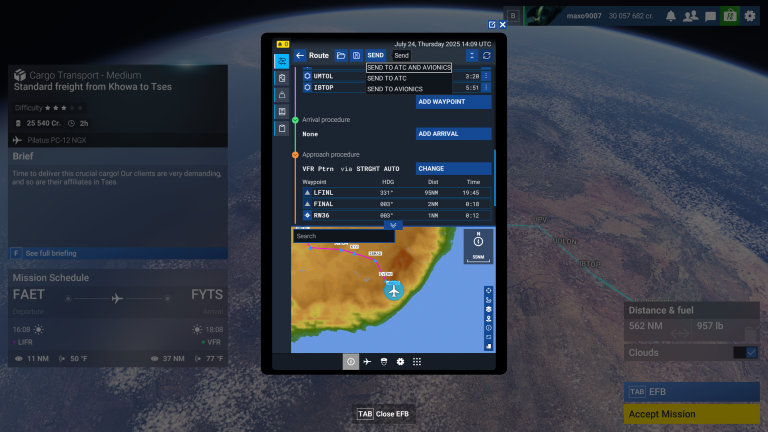768x432 pixels.
Task: Choose Send to ATC and Avionics
Action: pyautogui.click(x=408, y=68)
